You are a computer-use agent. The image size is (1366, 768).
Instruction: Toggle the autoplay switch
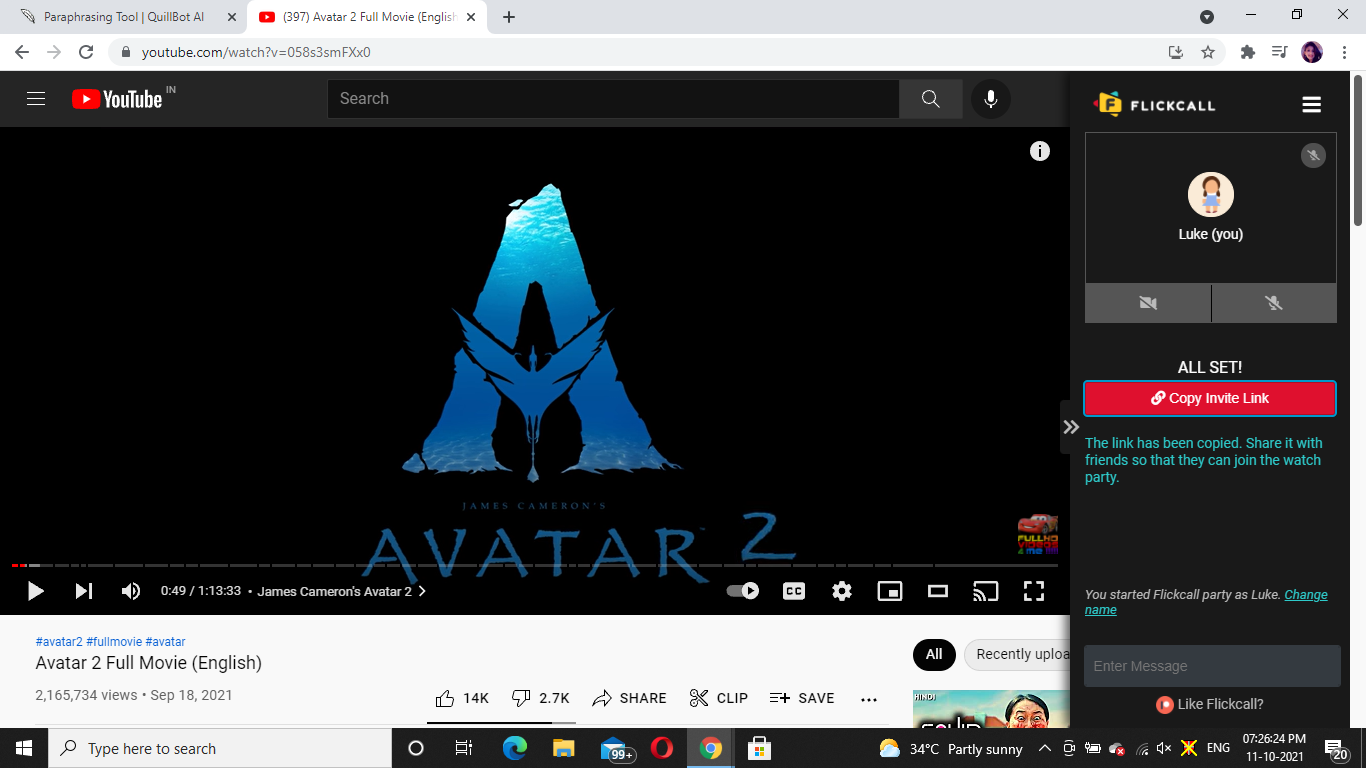pyautogui.click(x=742, y=591)
